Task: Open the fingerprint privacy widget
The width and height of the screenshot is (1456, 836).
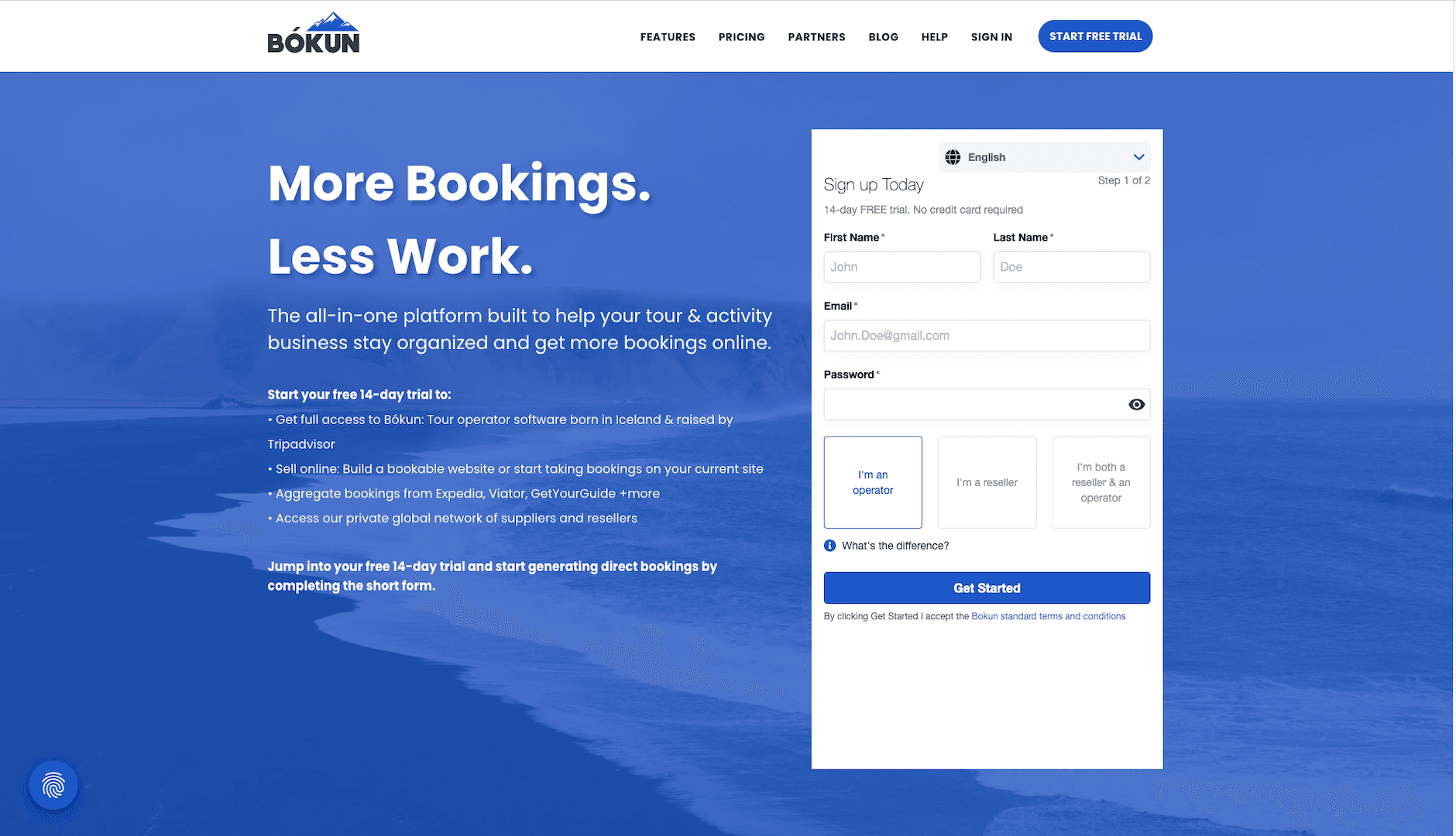Action: click(x=53, y=786)
